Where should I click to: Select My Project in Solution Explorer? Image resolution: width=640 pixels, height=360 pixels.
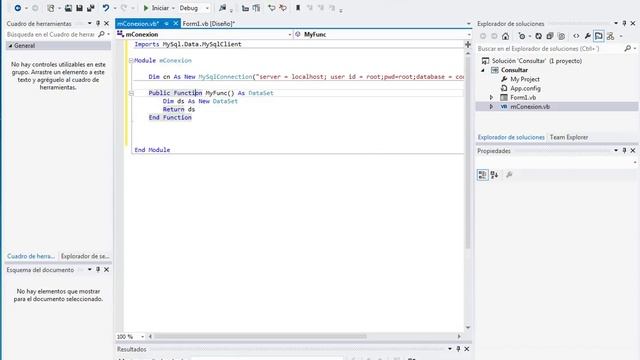click(x=524, y=79)
